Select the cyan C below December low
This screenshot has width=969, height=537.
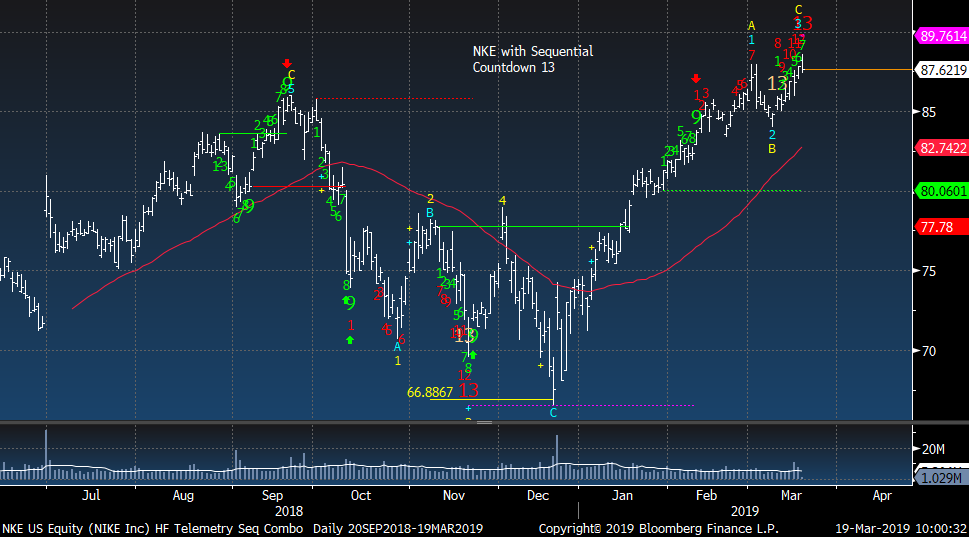(x=553, y=413)
